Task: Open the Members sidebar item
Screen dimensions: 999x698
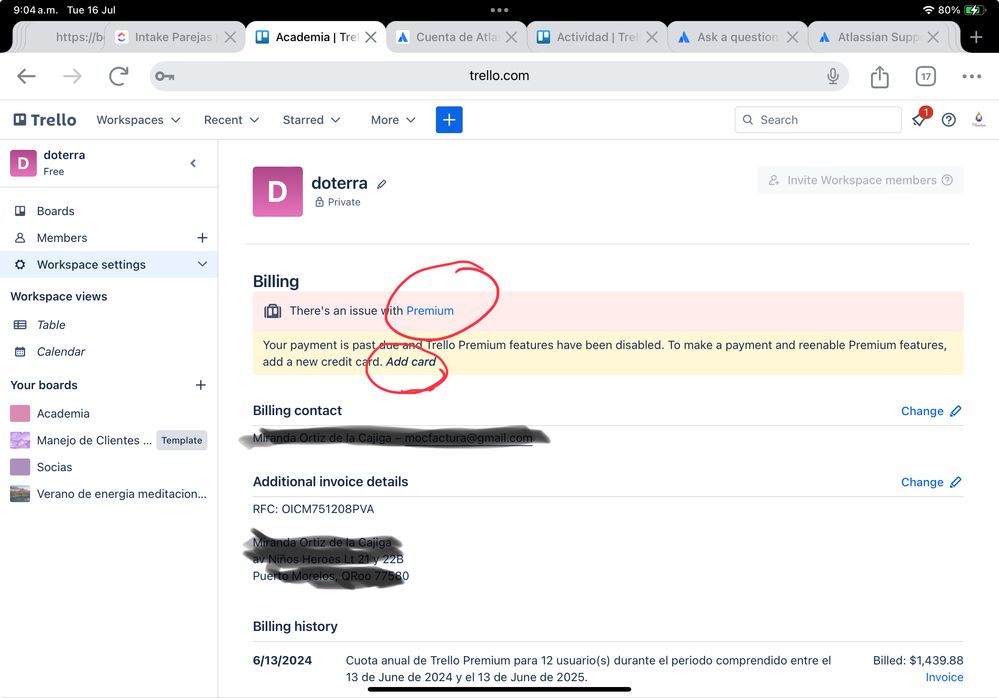Action: click(96, 238)
